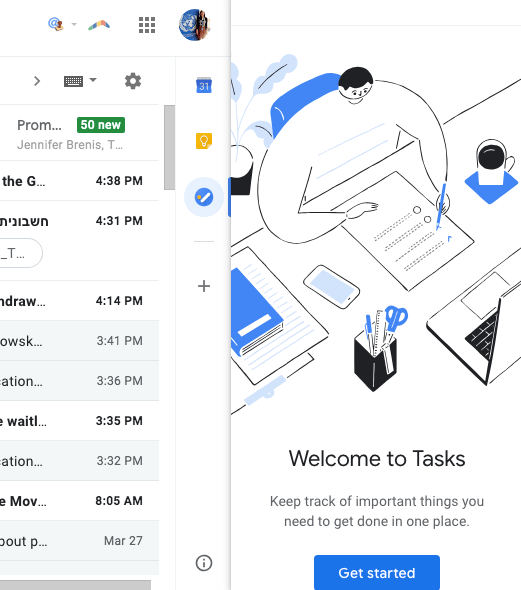Open the email received at 8:05 AM

pos(79,501)
